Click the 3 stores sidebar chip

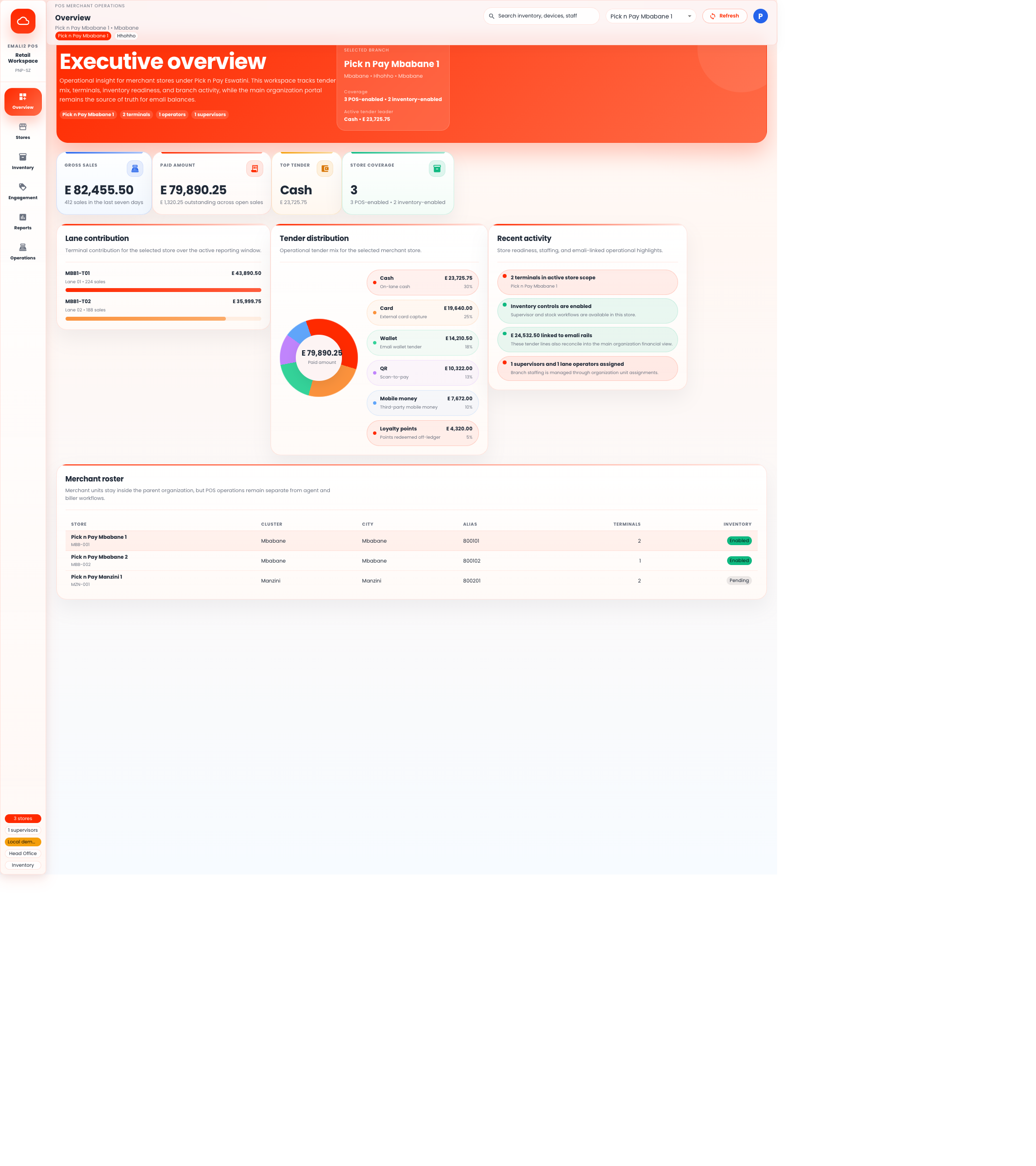[x=23, y=819]
